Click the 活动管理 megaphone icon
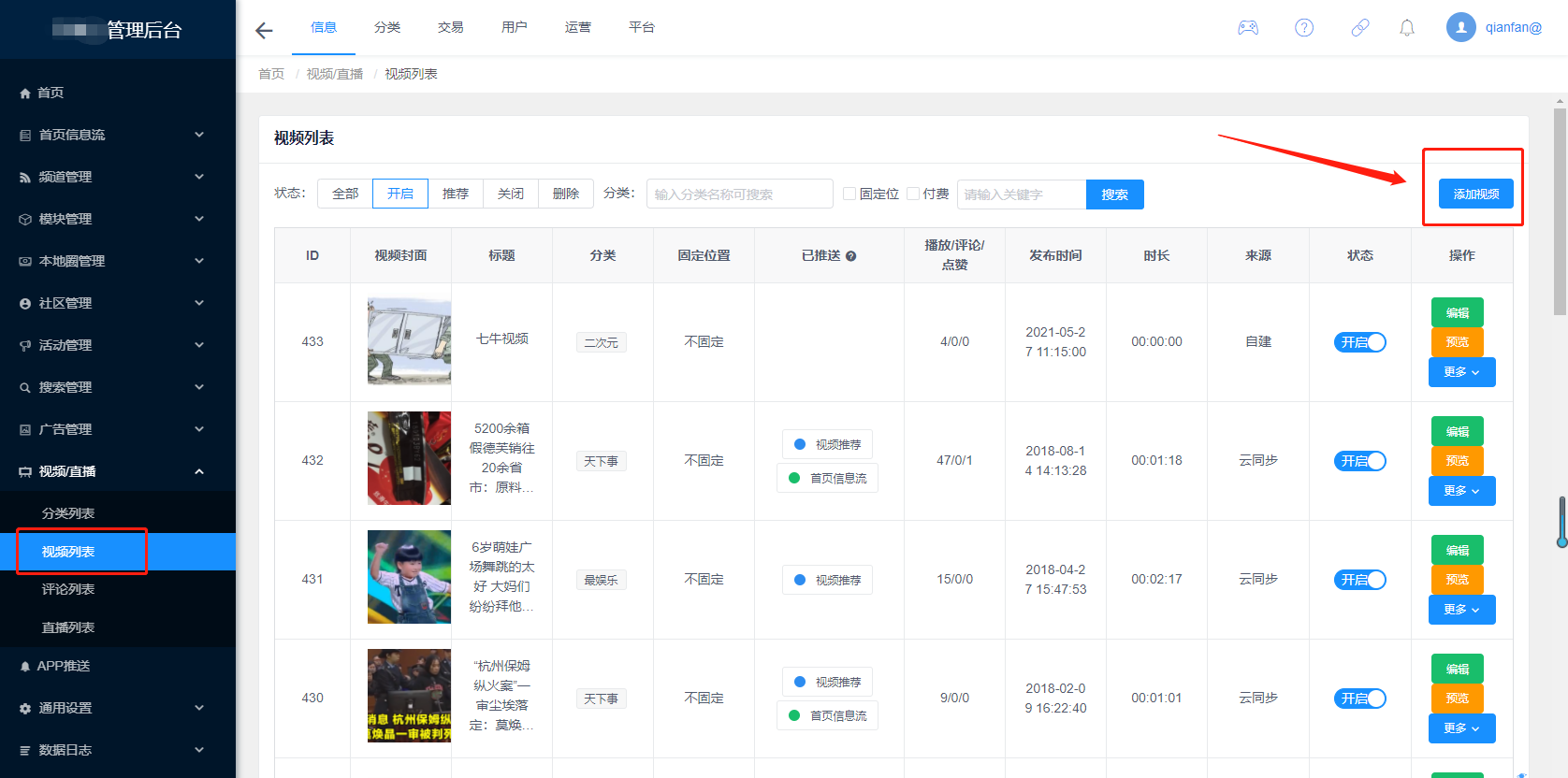The width and height of the screenshot is (1568, 778). [x=25, y=346]
